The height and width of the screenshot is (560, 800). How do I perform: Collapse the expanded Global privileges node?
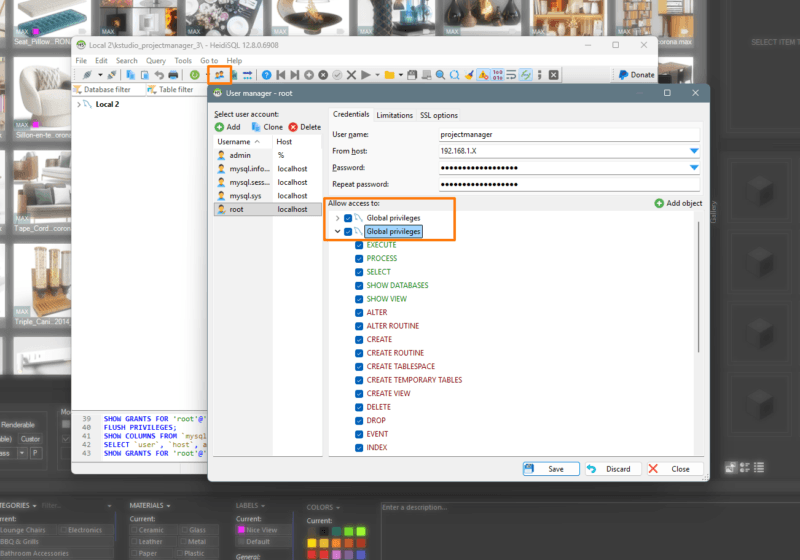coord(337,232)
